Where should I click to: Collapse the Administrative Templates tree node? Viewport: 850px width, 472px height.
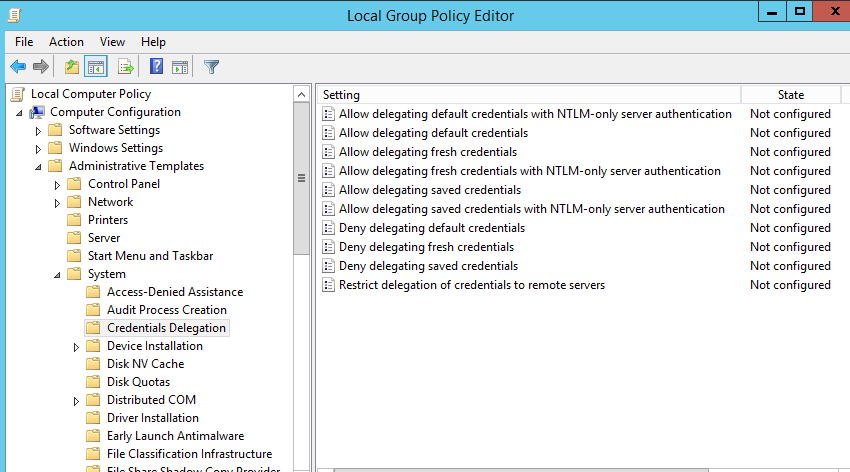click(x=39, y=167)
